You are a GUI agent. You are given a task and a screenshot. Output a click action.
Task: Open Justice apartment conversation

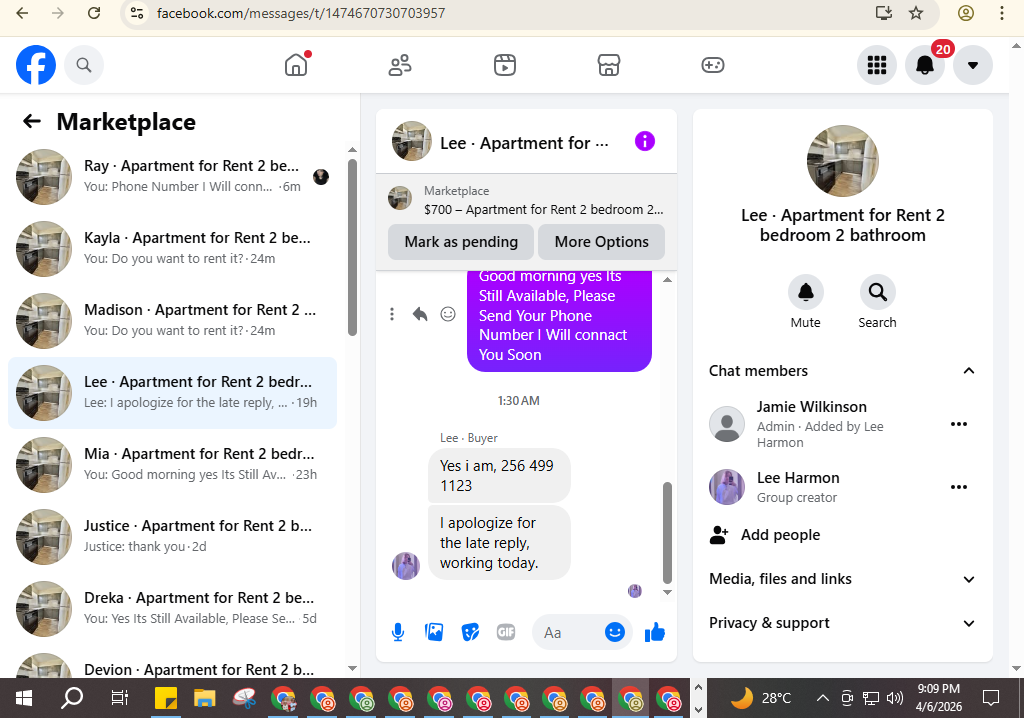tap(172, 536)
